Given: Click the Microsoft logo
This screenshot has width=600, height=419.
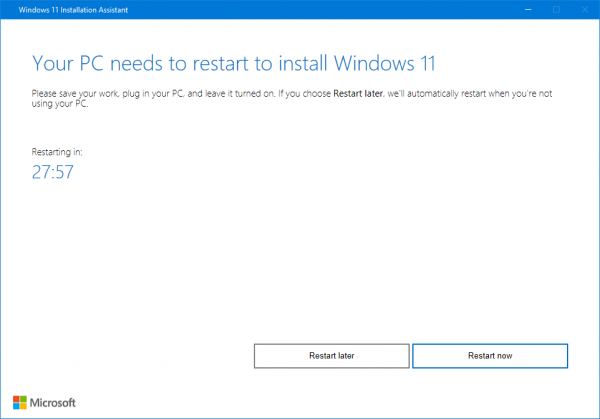Looking at the screenshot, I should coord(44,403).
